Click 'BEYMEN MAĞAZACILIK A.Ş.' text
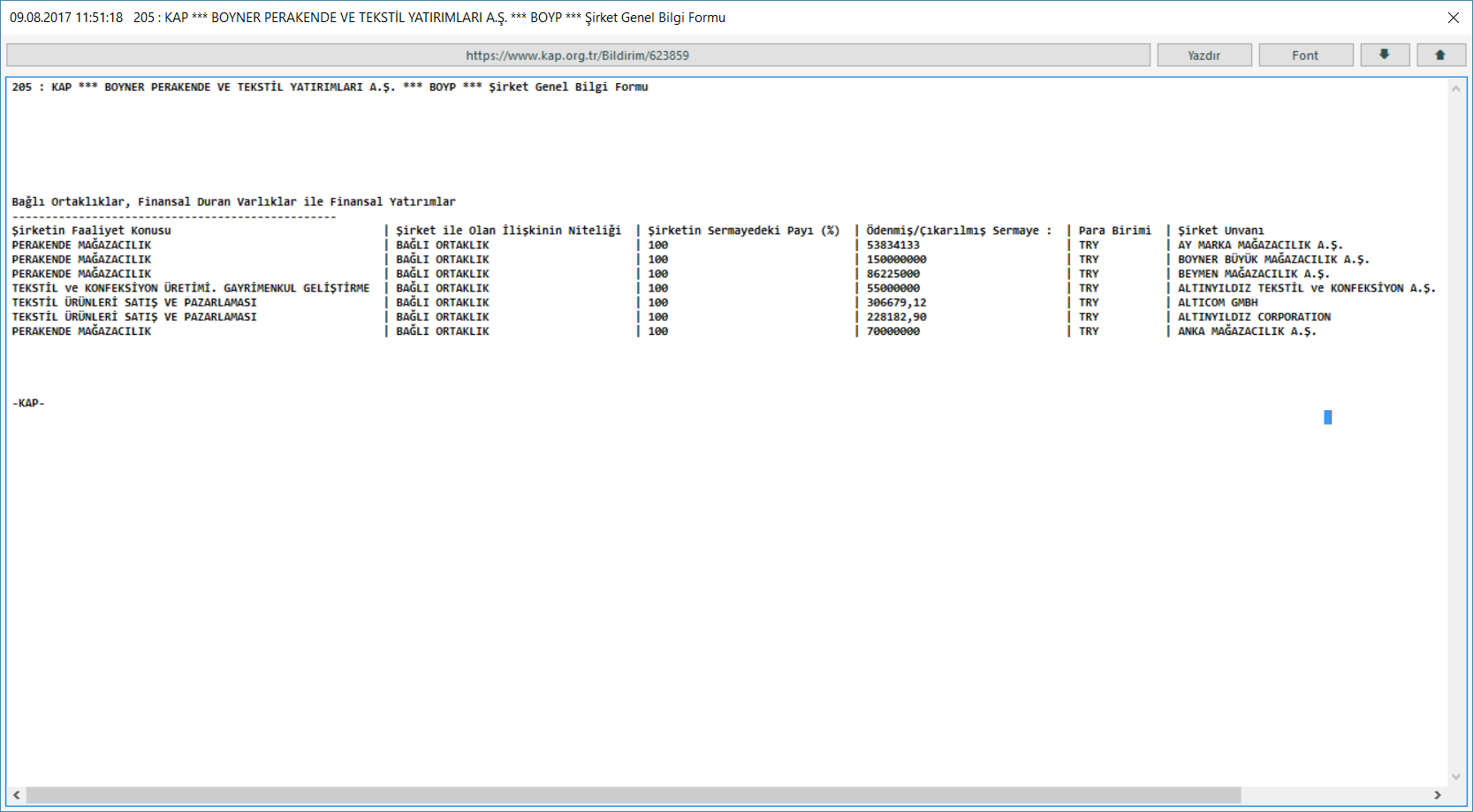The image size is (1473, 812). point(1253,274)
